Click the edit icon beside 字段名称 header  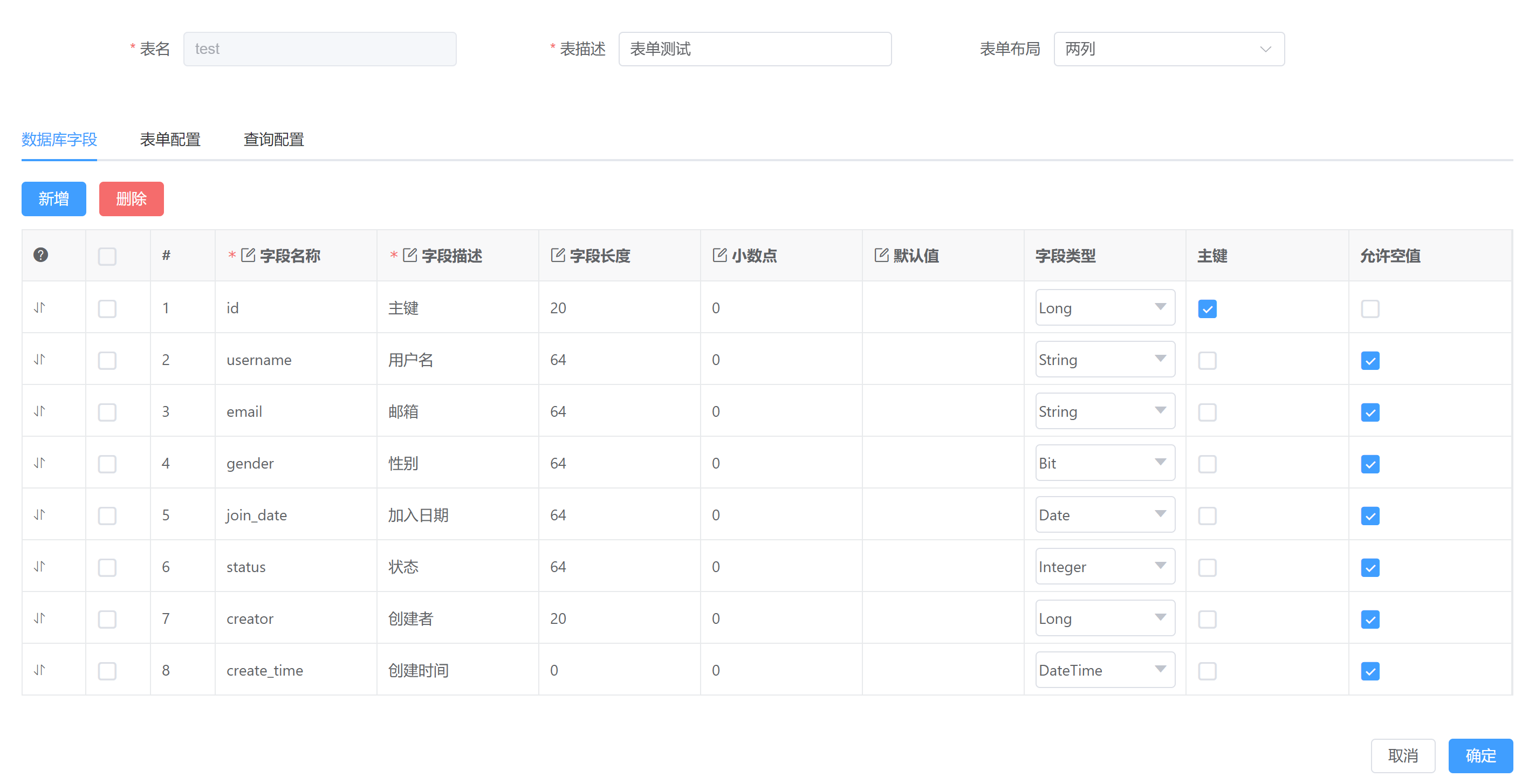[x=247, y=255]
